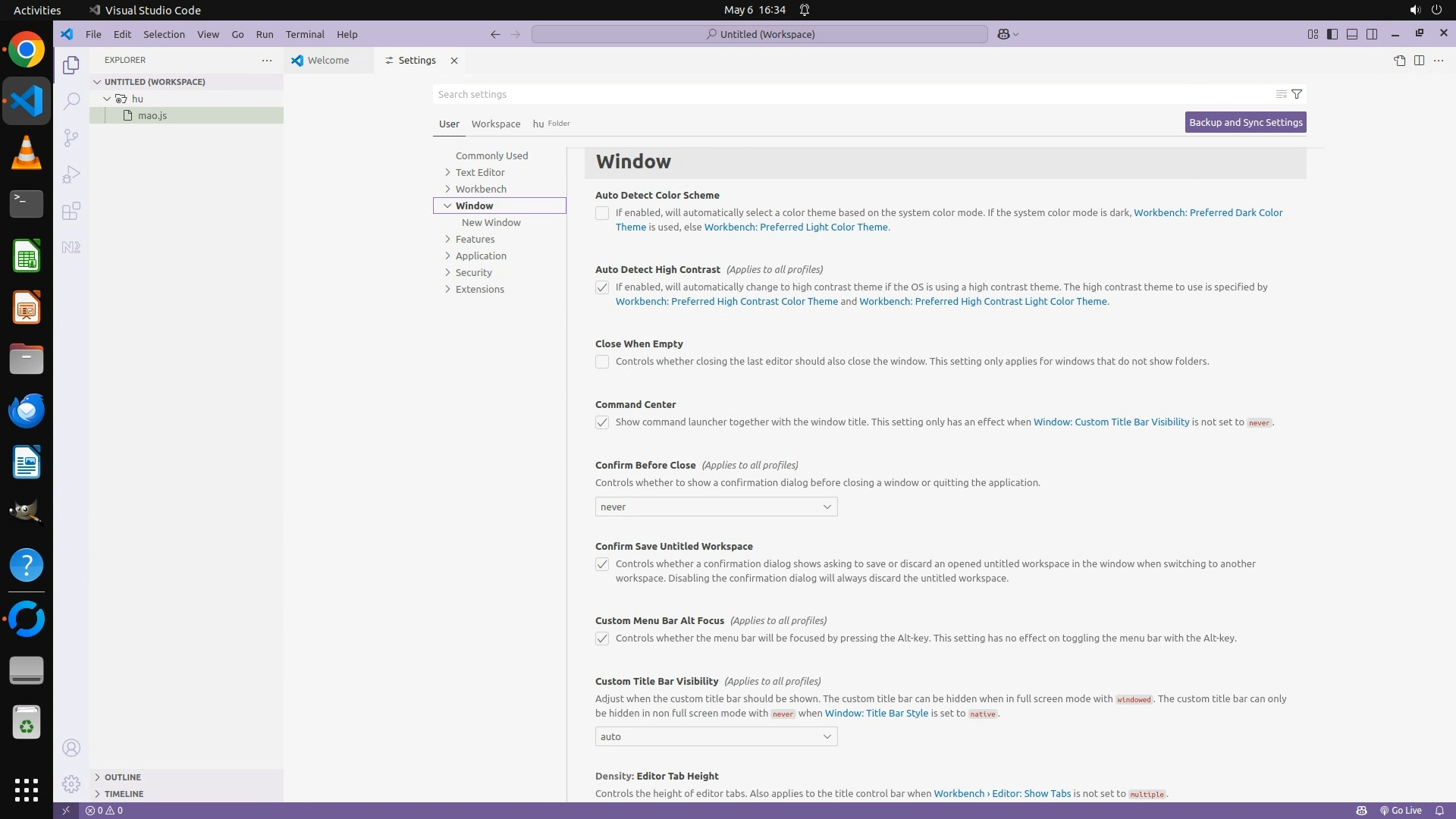Switch to Workspace settings tab
The width and height of the screenshot is (1456, 819).
495,124
